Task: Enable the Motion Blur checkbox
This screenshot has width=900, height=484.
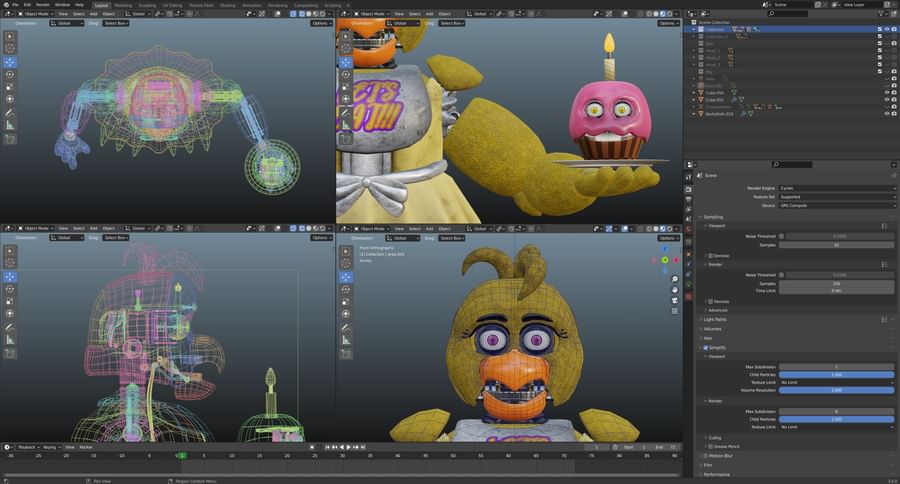Action: (705, 456)
